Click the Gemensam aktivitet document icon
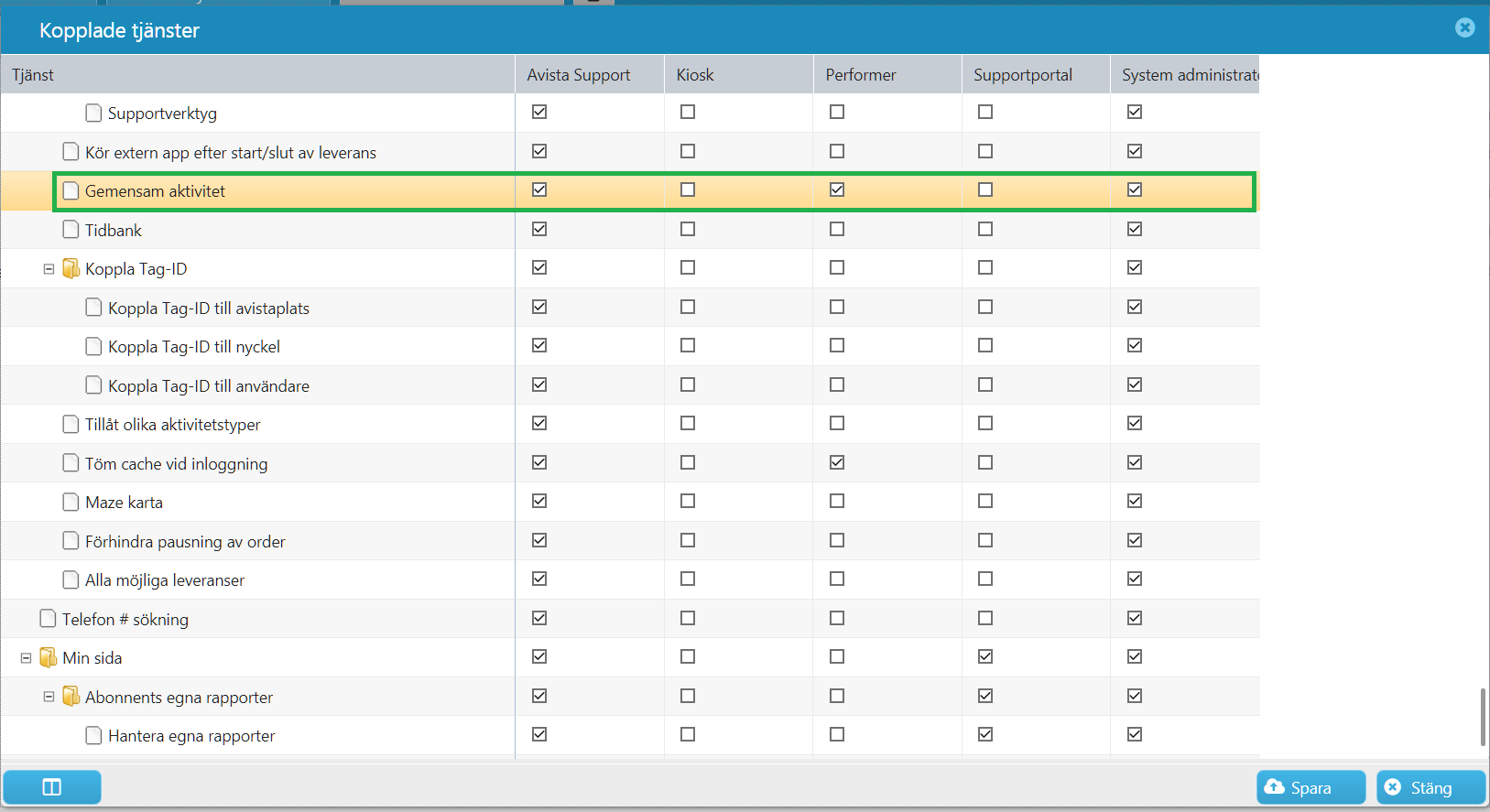The width and height of the screenshot is (1490, 812). 71,190
